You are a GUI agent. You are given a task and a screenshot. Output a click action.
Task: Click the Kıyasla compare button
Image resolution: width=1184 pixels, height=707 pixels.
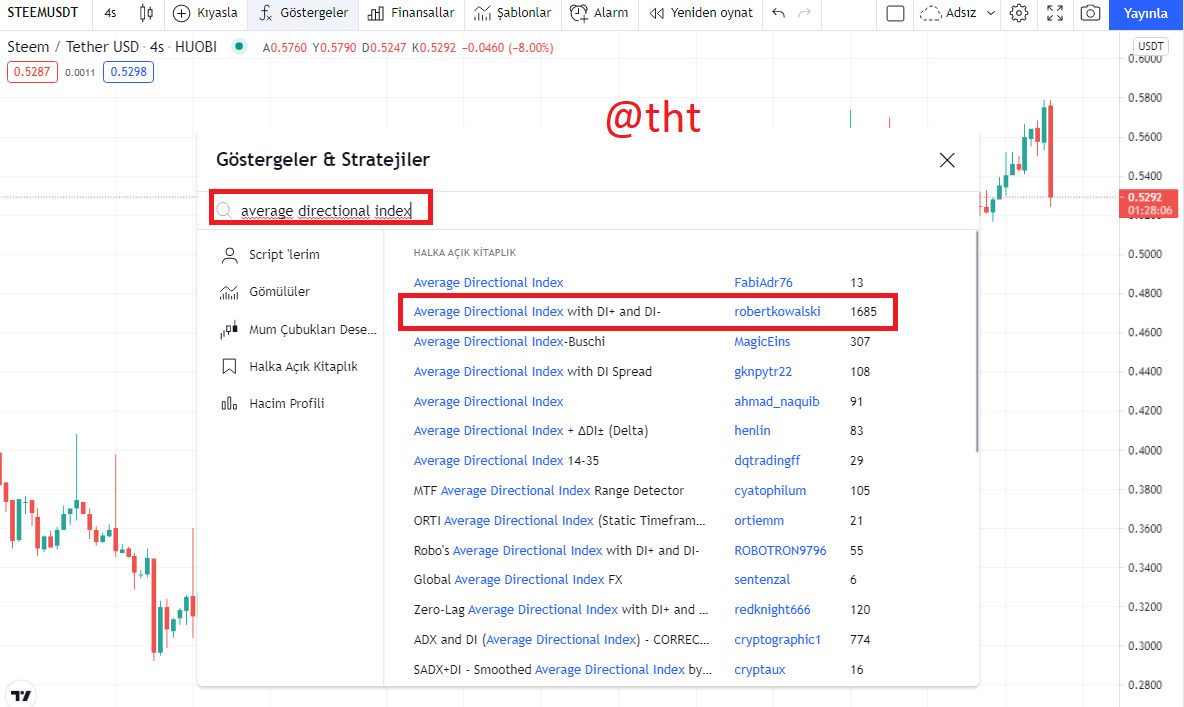coord(205,13)
